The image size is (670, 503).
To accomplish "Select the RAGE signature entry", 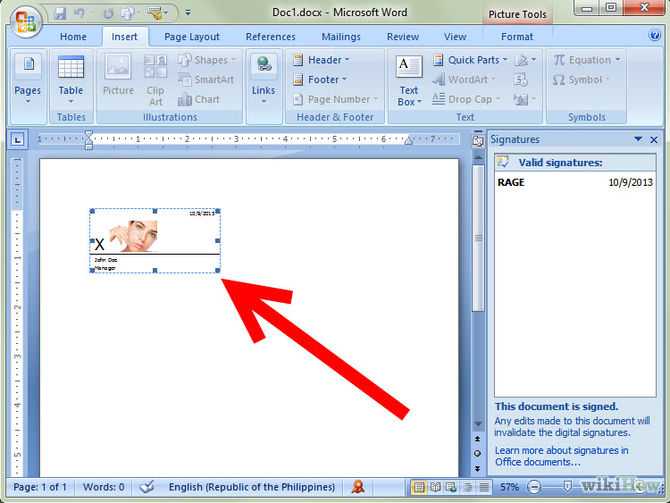I will pos(575,182).
